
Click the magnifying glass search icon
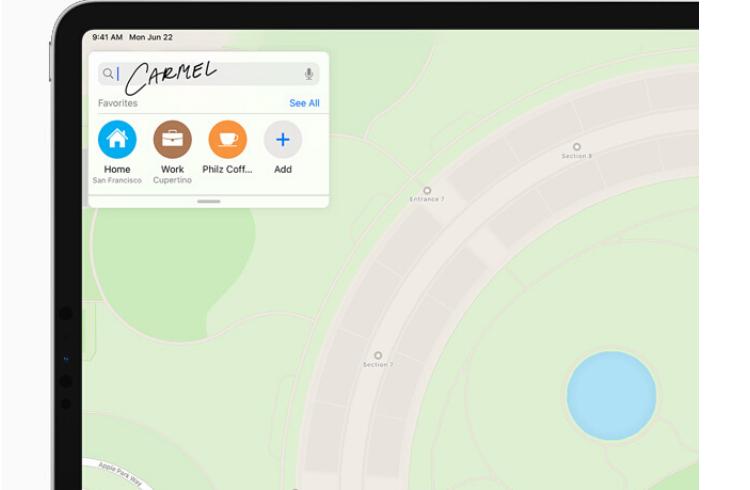(x=108, y=74)
